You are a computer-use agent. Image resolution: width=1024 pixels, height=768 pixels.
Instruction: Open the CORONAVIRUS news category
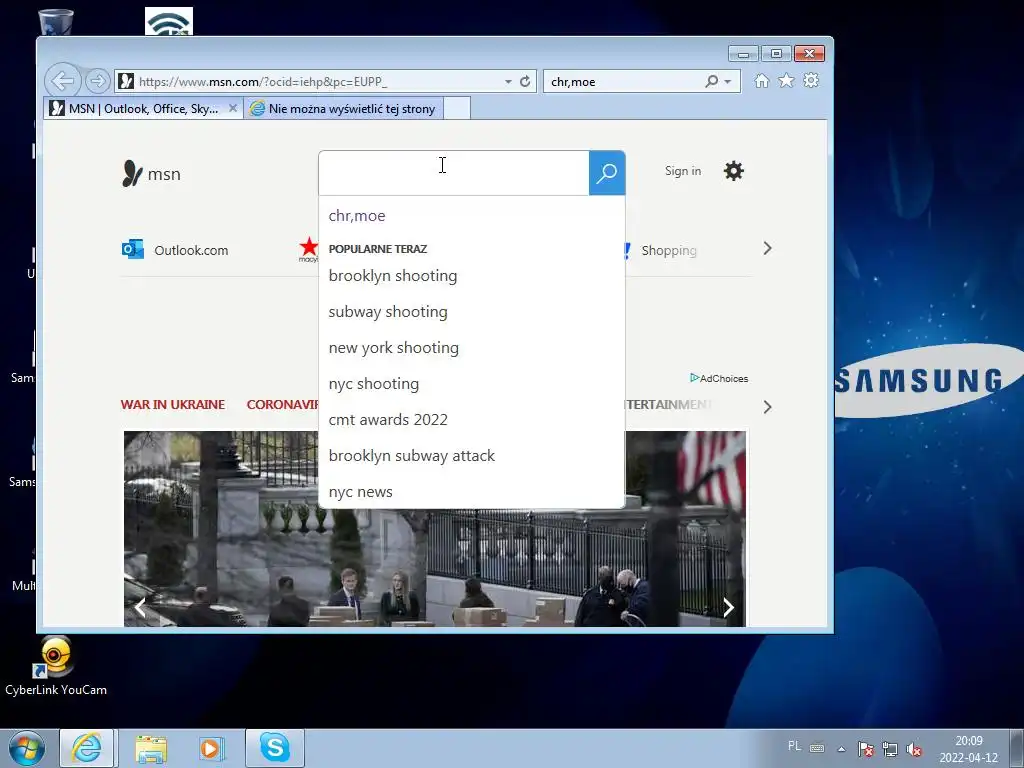283,404
